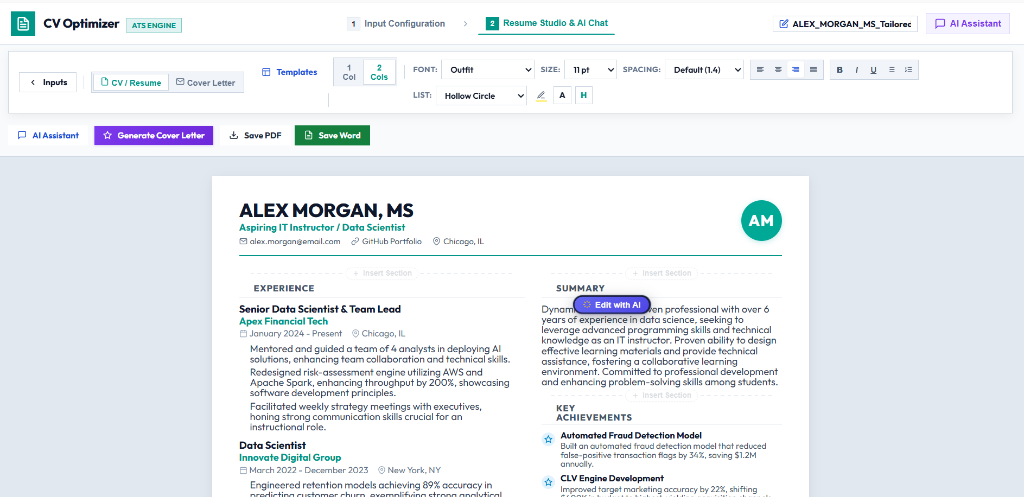Click the email envelope icon in resume header
This screenshot has width=1024, height=497.
point(244,241)
